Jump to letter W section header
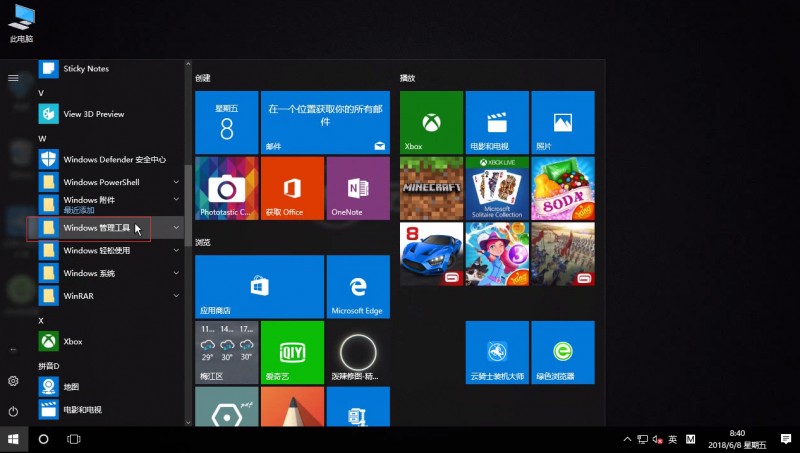 [42, 138]
